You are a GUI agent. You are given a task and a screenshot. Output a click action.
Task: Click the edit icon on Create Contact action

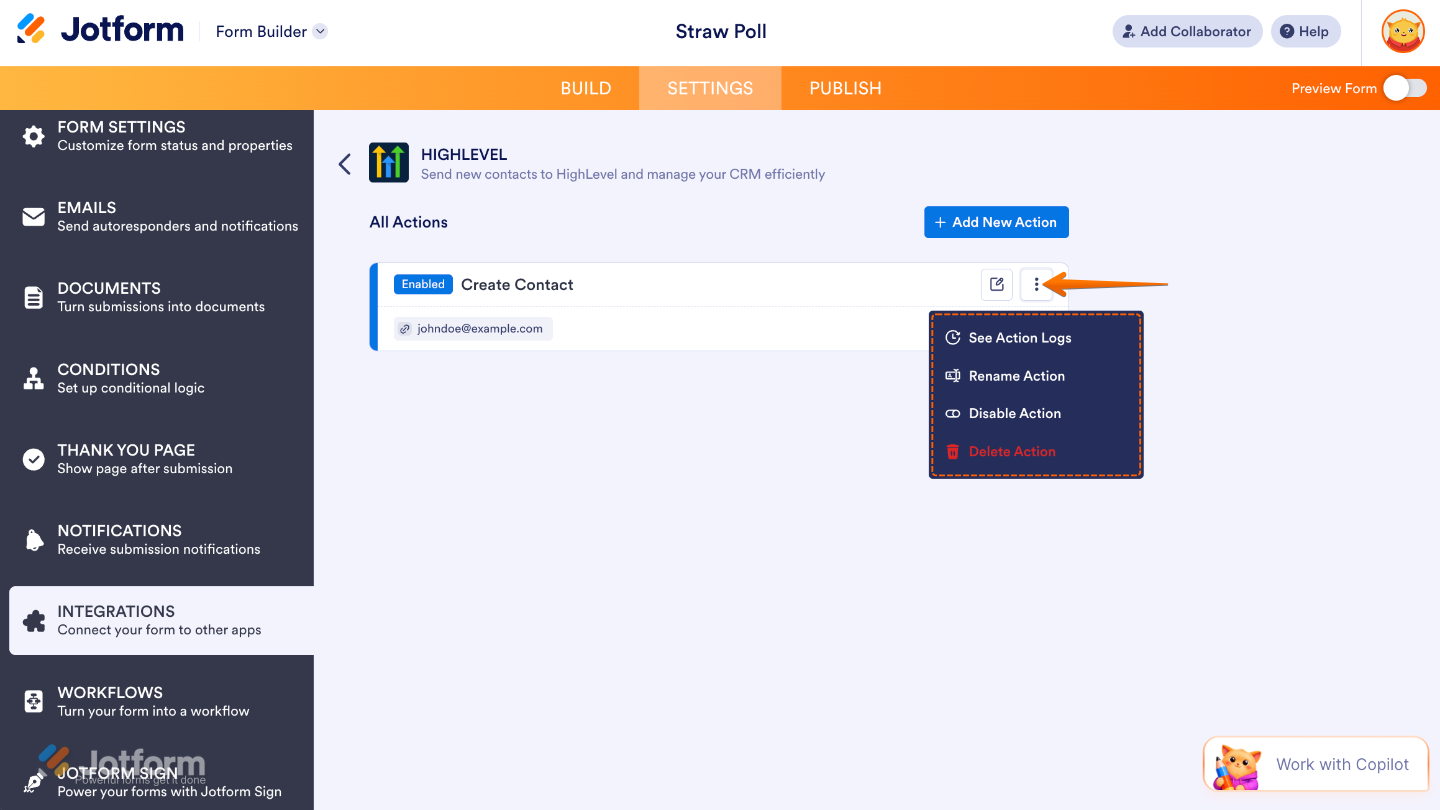click(996, 284)
